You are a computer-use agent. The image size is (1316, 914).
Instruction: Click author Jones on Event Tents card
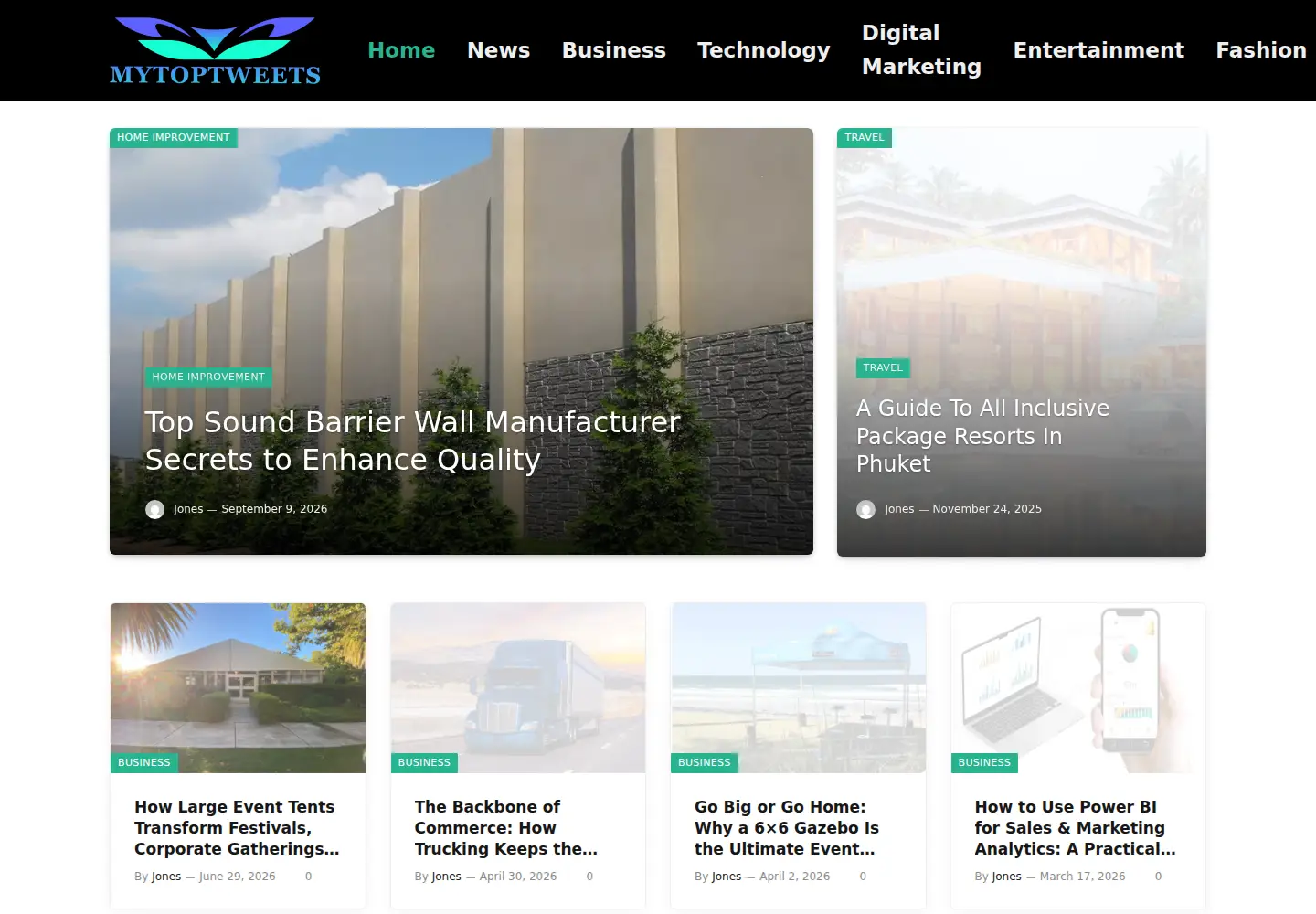(x=166, y=877)
